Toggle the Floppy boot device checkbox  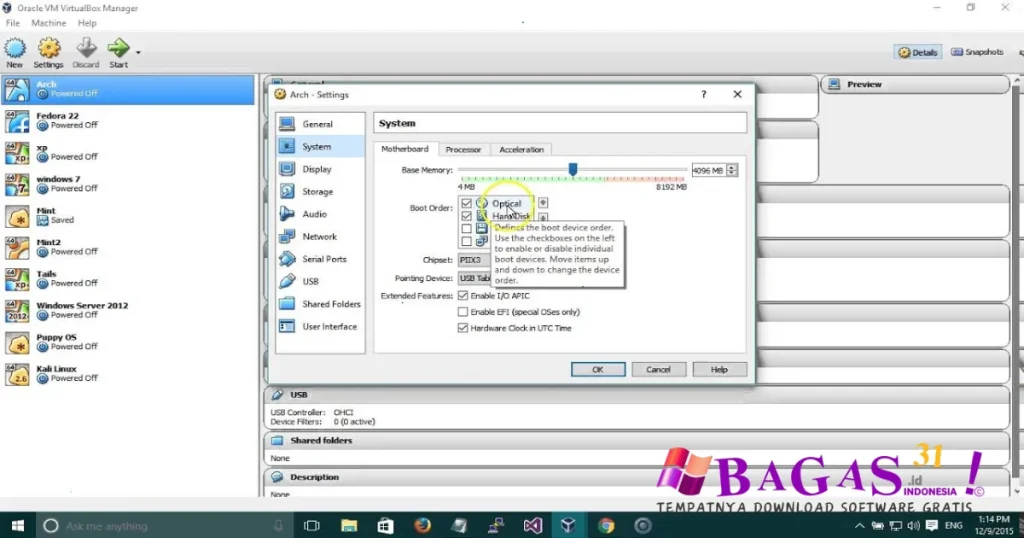[x=466, y=229]
